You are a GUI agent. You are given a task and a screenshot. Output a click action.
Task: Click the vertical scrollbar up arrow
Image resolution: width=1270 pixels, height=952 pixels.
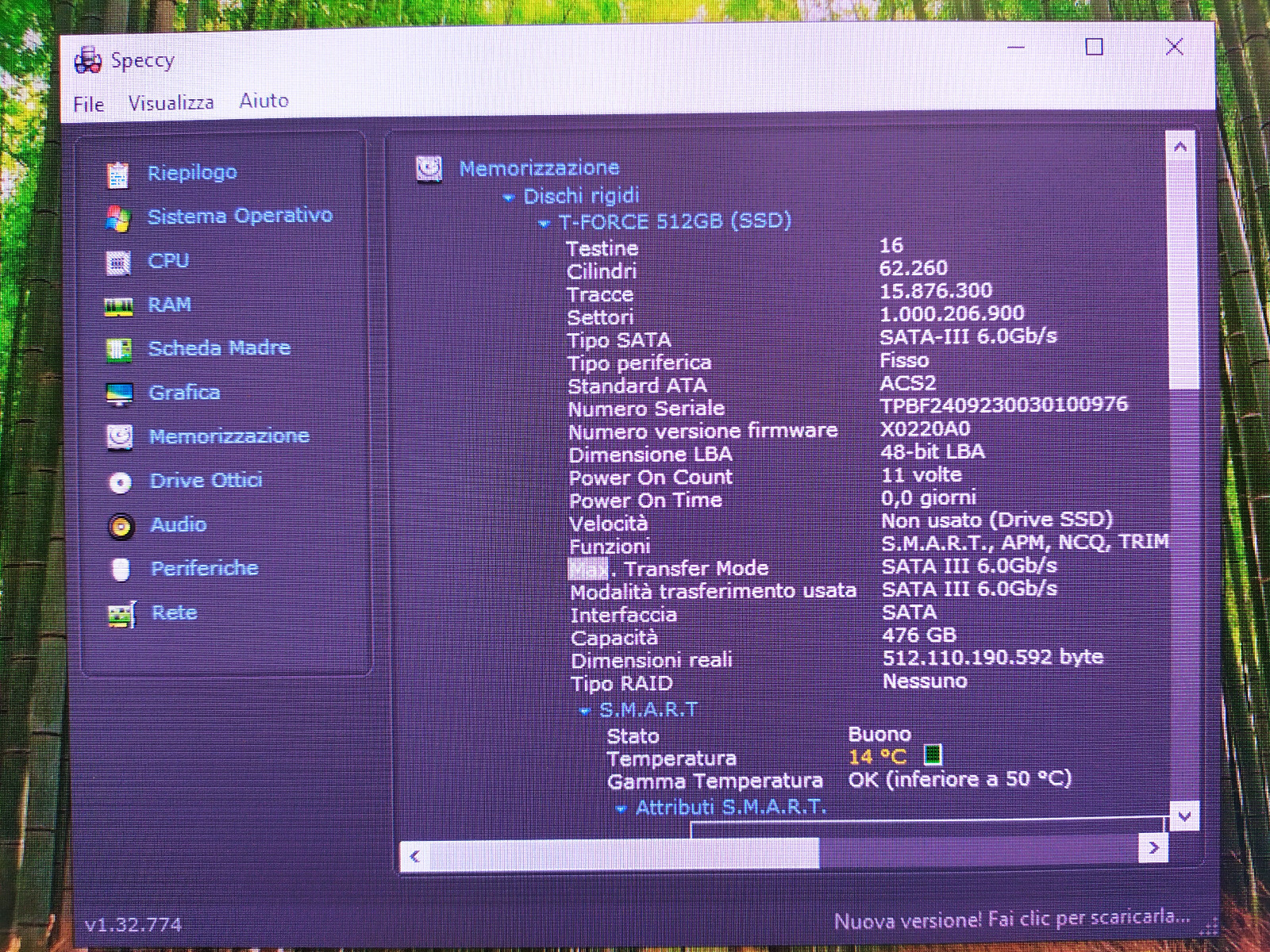[1180, 146]
